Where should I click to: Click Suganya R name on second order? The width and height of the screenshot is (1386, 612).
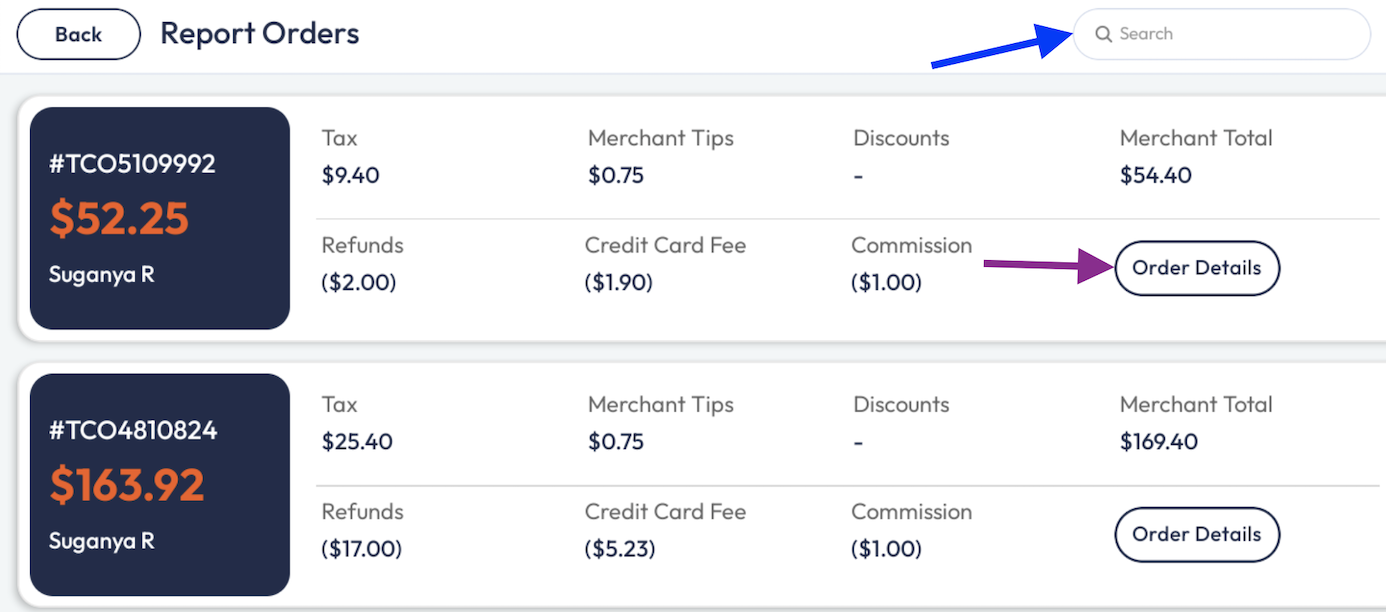(x=101, y=541)
